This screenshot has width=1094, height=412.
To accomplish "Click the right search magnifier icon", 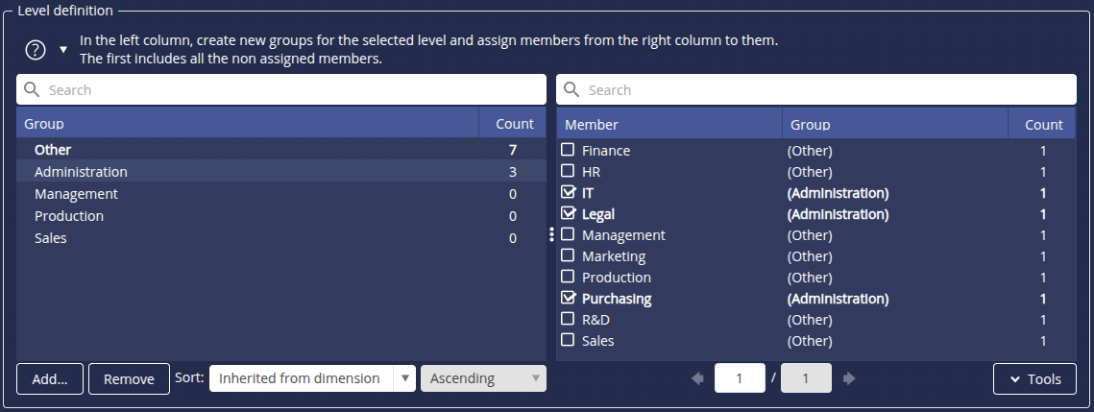I will [572, 90].
